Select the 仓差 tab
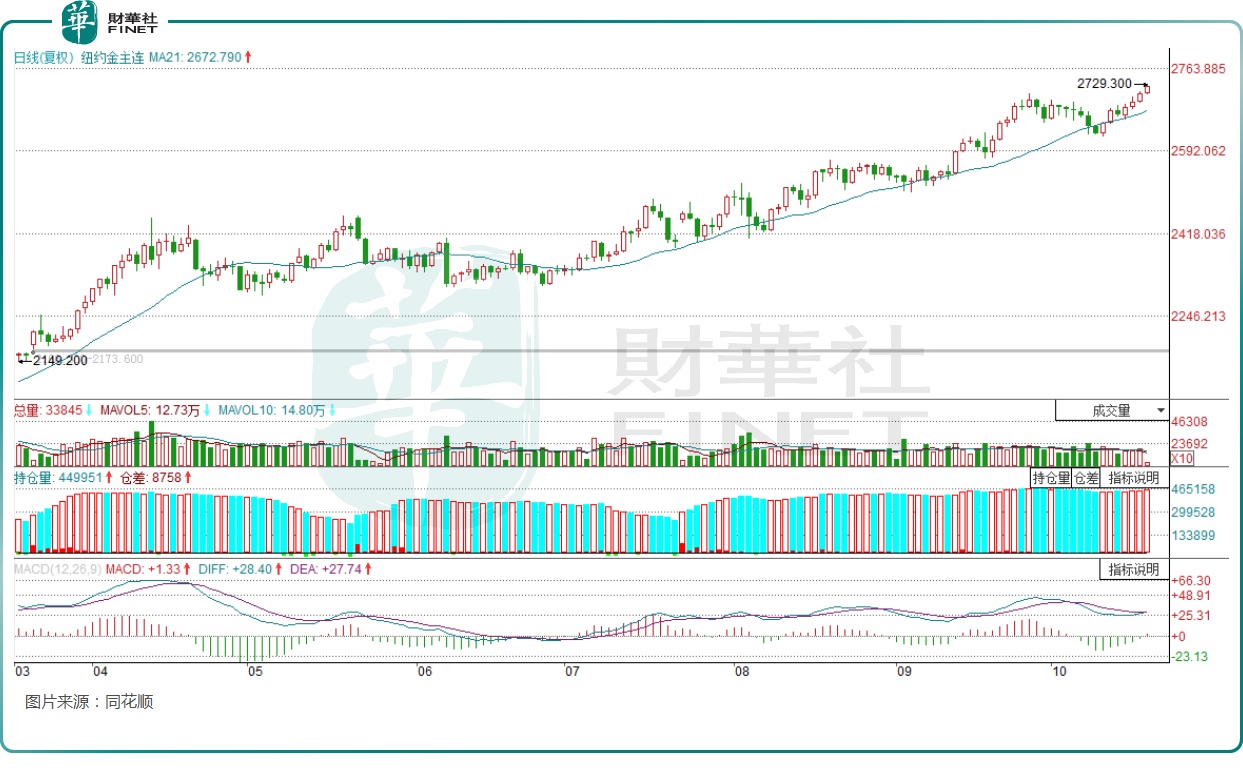 pyautogui.click(x=1085, y=478)
